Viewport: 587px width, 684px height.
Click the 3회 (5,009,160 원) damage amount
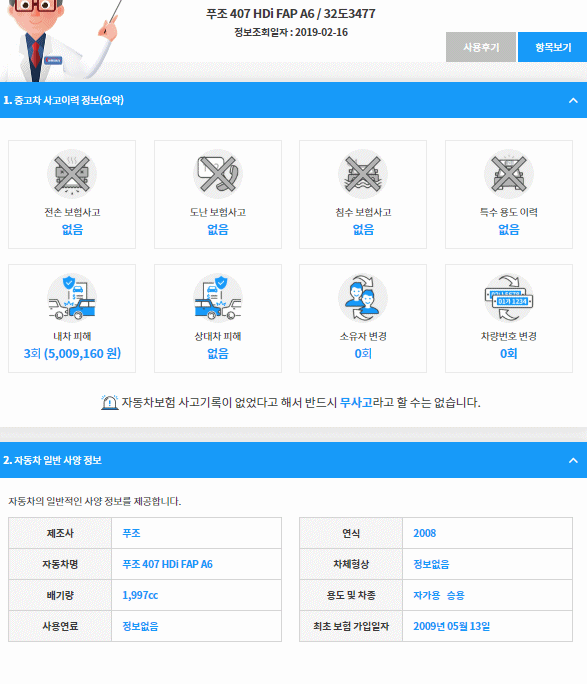(72, 353)
